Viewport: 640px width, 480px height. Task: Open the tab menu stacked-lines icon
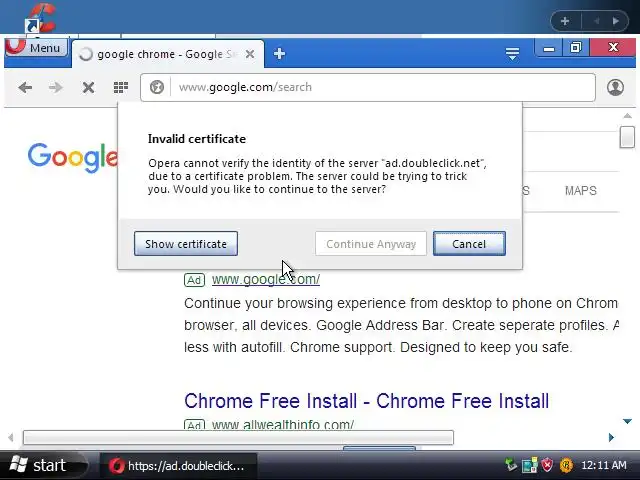(512, 53)
